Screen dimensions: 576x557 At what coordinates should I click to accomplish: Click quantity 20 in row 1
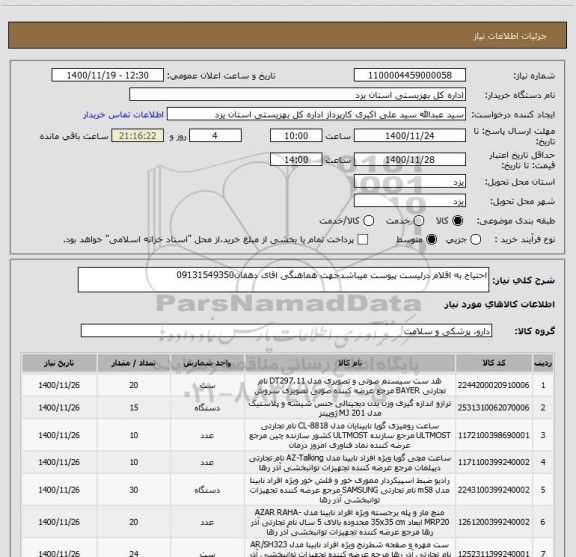click(134, 385)
